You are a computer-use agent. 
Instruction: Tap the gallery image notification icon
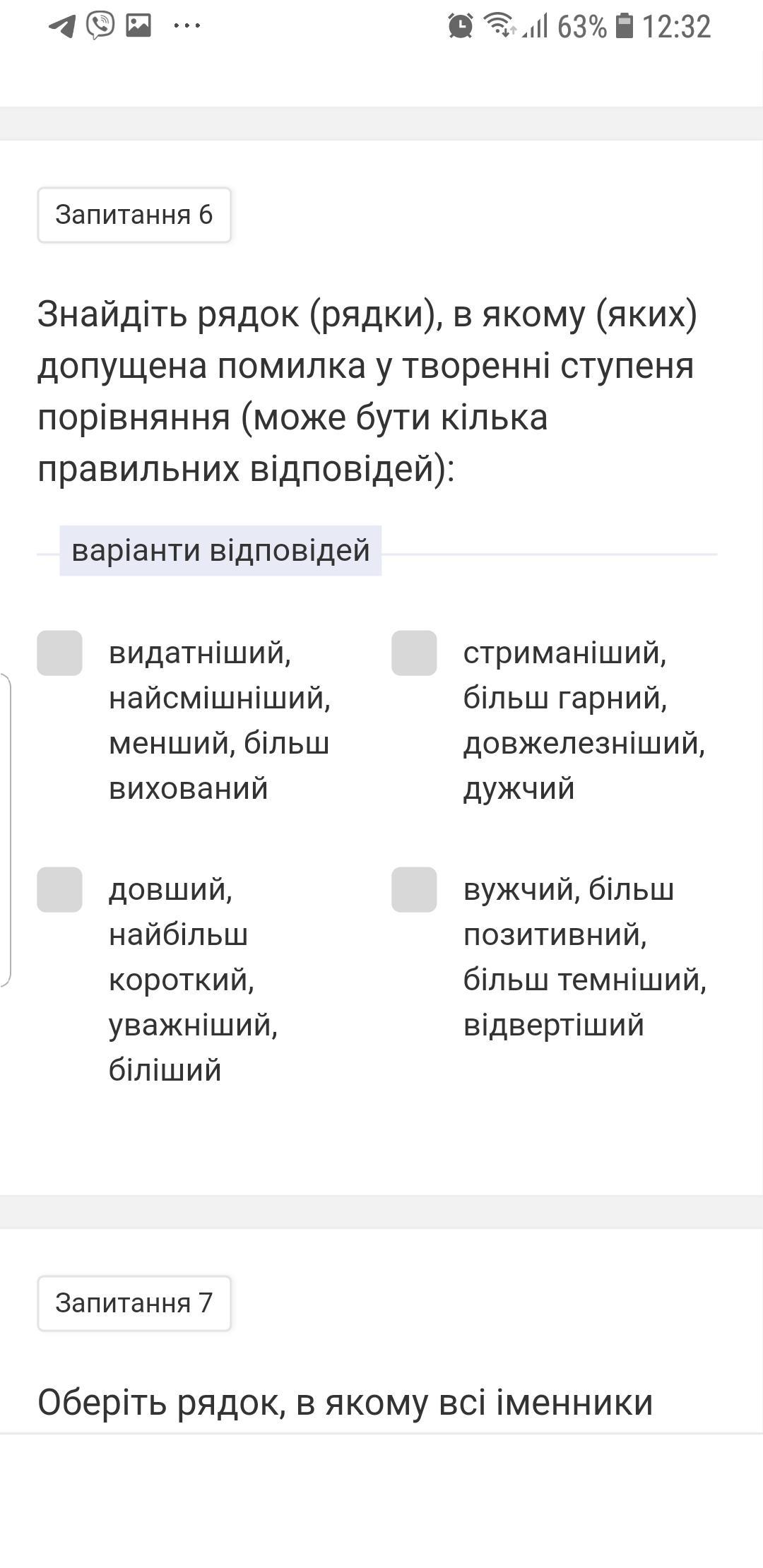pos(138,25)
